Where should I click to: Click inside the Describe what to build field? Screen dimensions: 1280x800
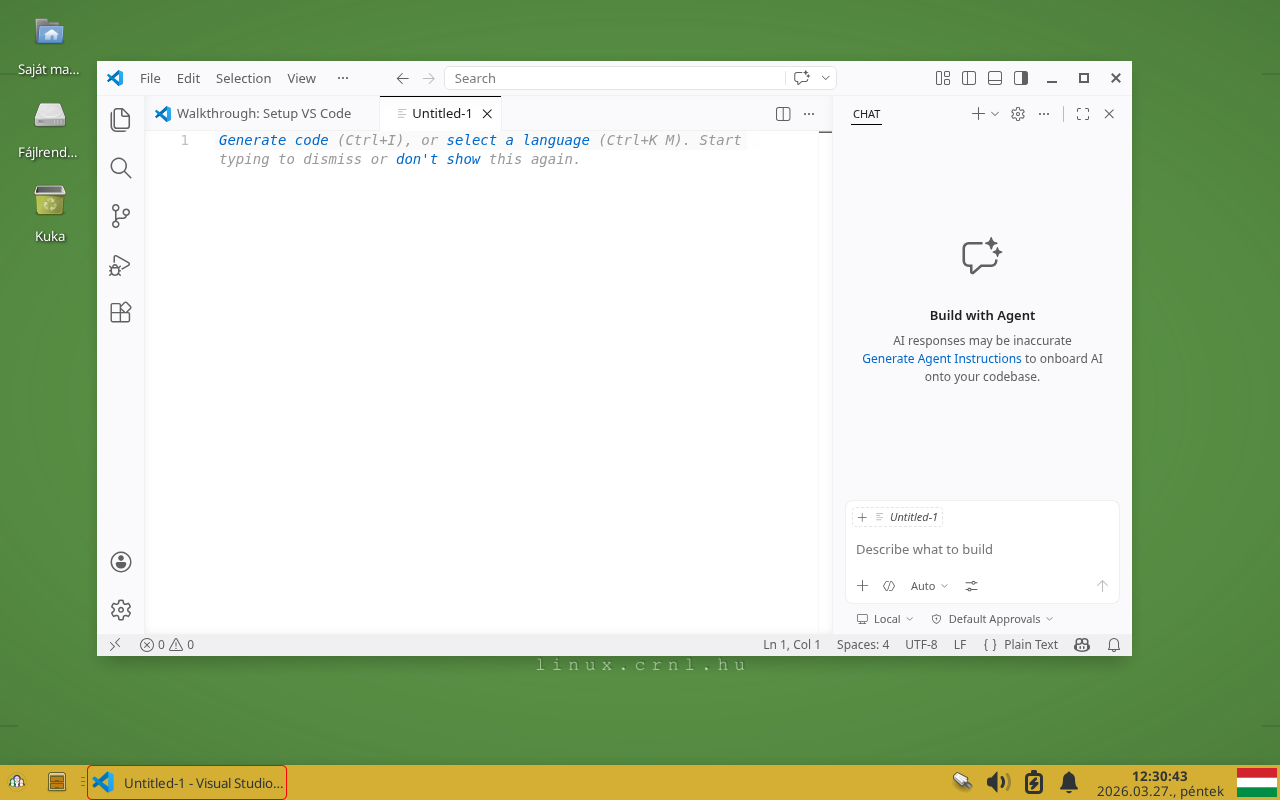(960, 549)
